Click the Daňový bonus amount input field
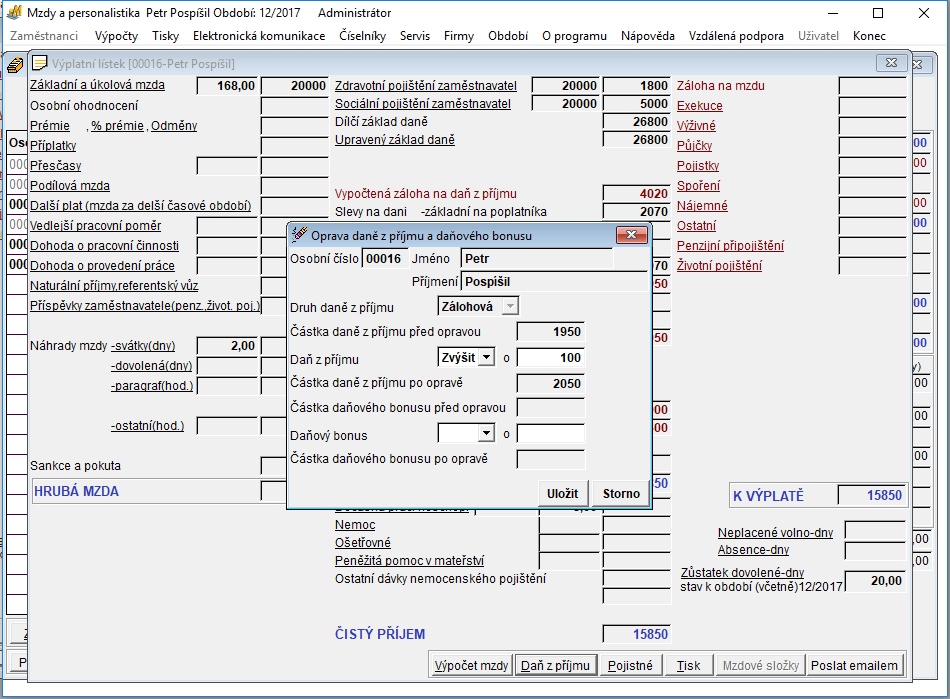Screen dimensions: 950x699 tap(551, 433)
